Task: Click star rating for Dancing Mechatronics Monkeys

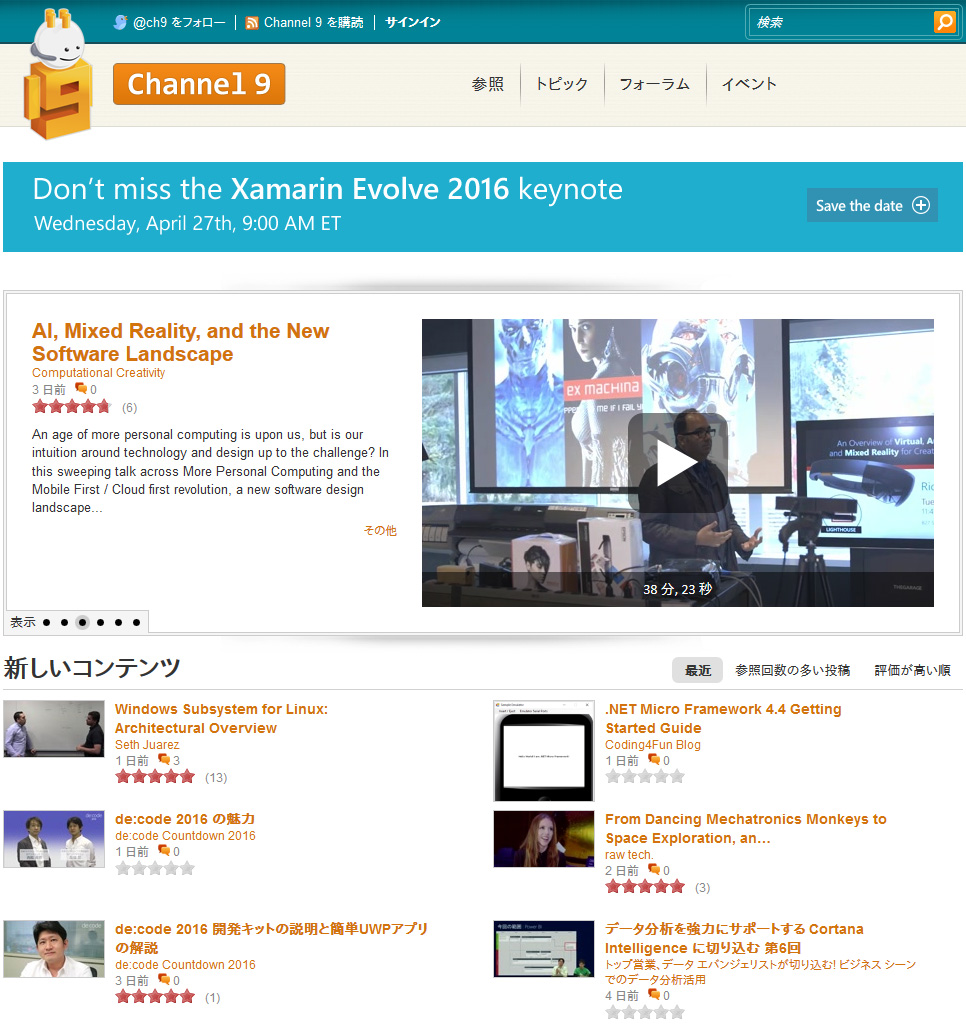Action: [645, 887]
